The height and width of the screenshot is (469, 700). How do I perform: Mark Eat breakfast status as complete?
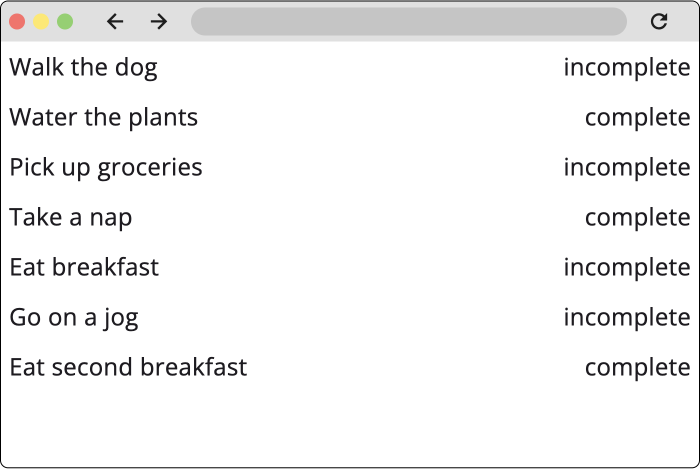tap(626, 267)
